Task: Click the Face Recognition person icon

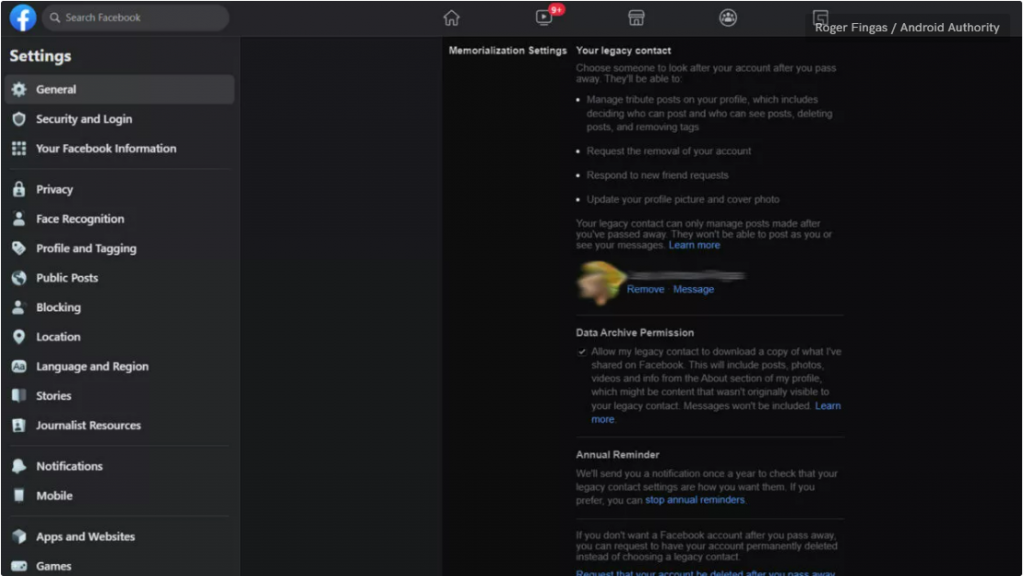Action: [19, 219]
